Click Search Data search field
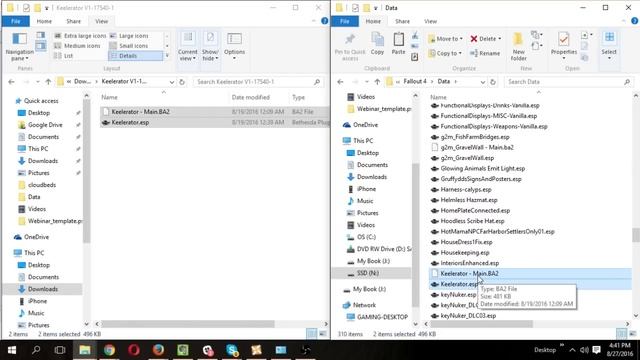 pyautogui.click(x=570, y=82)
